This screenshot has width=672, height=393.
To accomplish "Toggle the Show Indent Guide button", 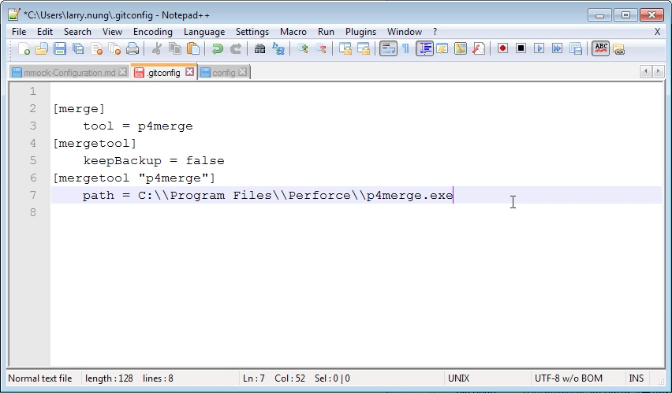I will (425, 49).
